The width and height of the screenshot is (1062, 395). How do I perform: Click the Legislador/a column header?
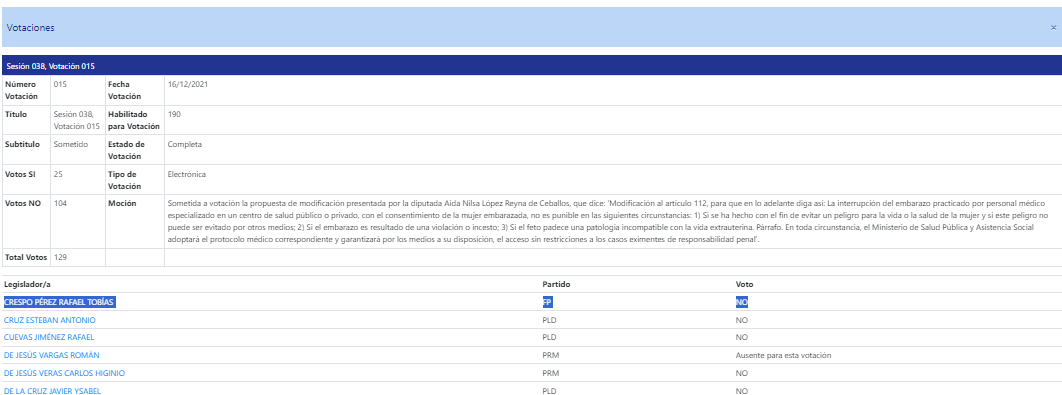click(x=27, y=284)
